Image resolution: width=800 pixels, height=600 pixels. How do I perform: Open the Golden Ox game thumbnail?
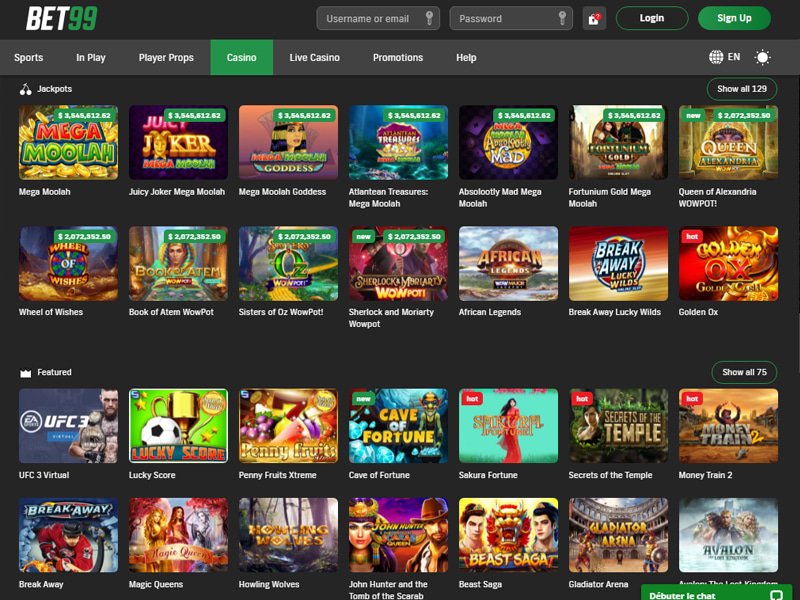point(728,263)
